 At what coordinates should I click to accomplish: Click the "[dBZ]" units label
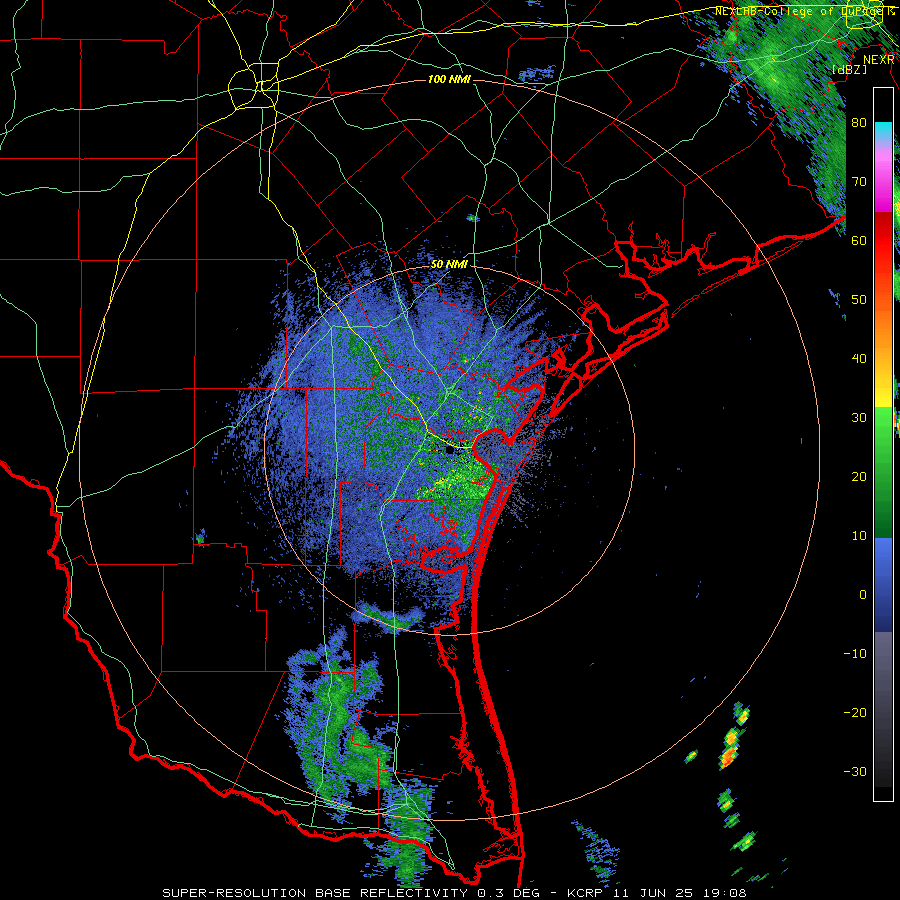tap(849, 69)
